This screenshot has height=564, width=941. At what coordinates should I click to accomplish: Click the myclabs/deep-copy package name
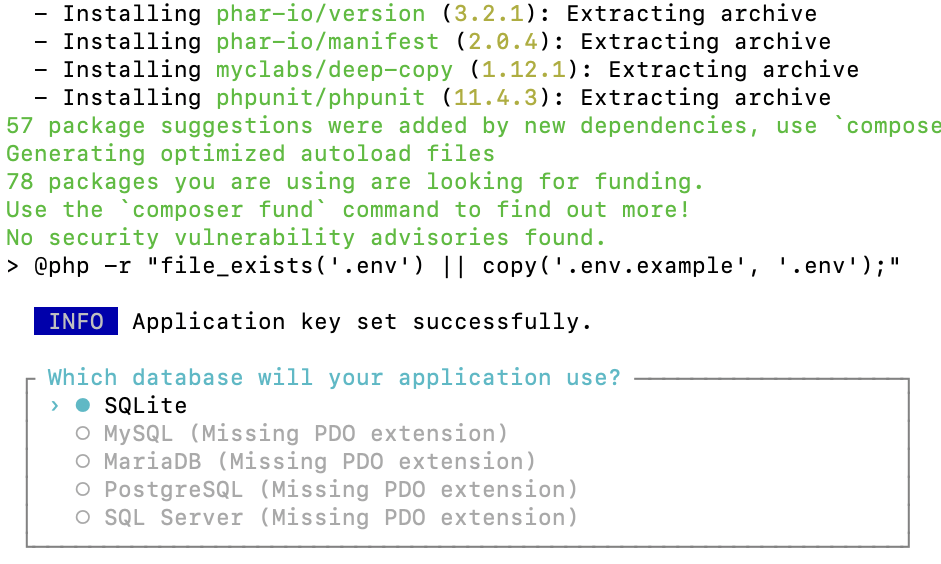(334, 70)
